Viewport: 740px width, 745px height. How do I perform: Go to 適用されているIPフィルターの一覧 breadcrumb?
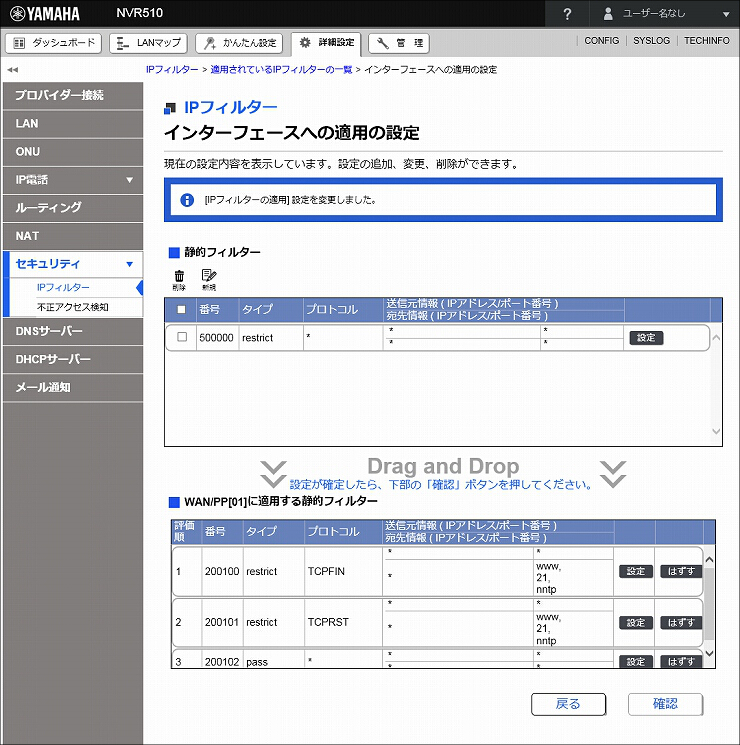(x=281, y=70)
